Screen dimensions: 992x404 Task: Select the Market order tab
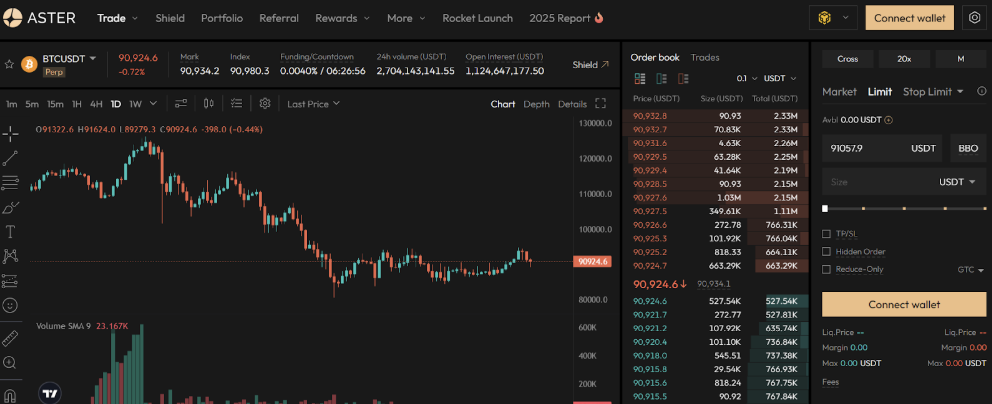(839, 92)
